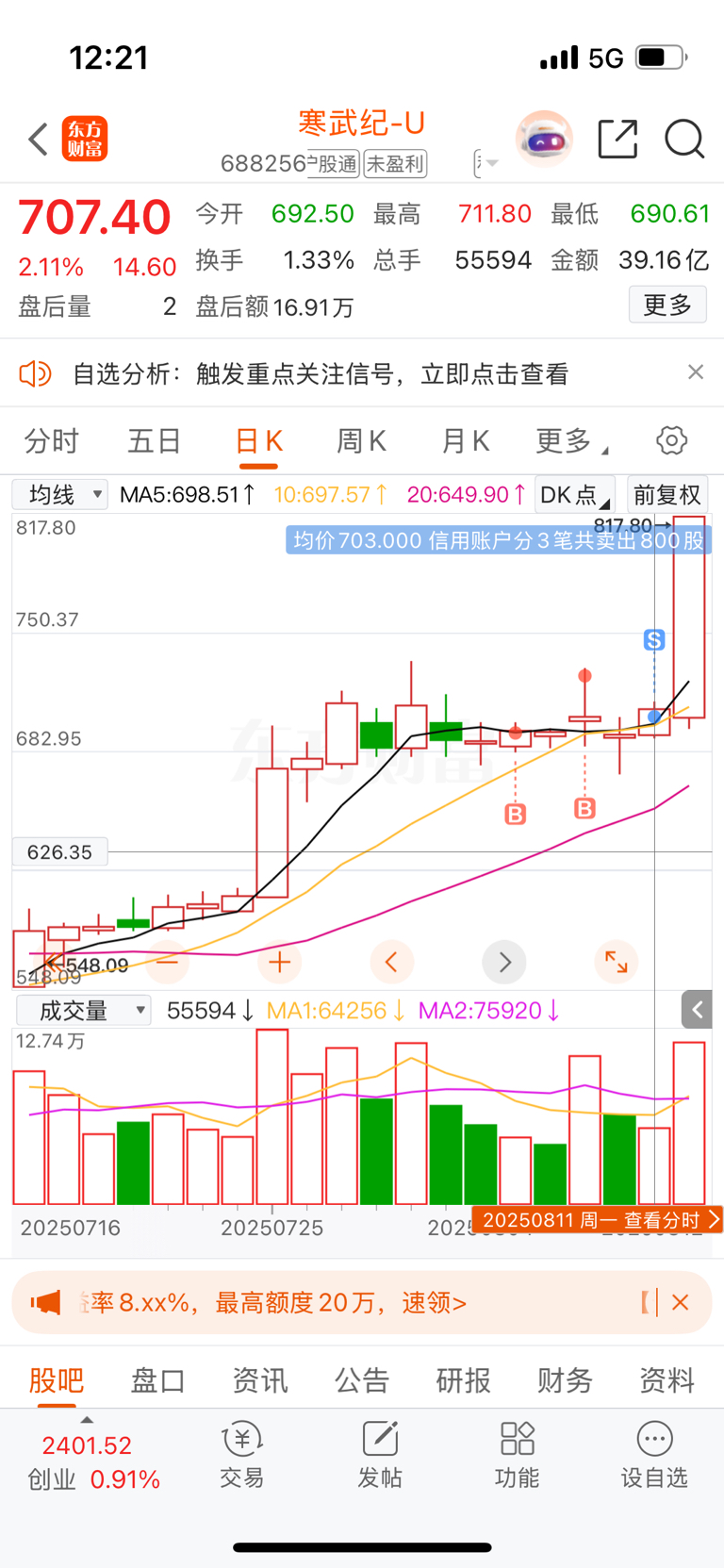
Task: Tap megaphone icon in loan banner
Action: click(45, 1302)
